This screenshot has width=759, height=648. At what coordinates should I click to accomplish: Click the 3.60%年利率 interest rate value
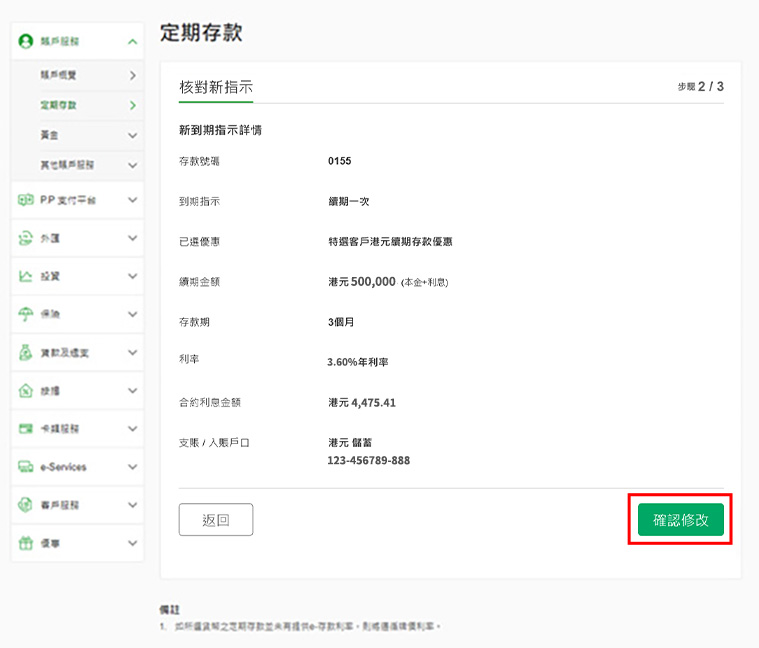click(x=358, y=362)
